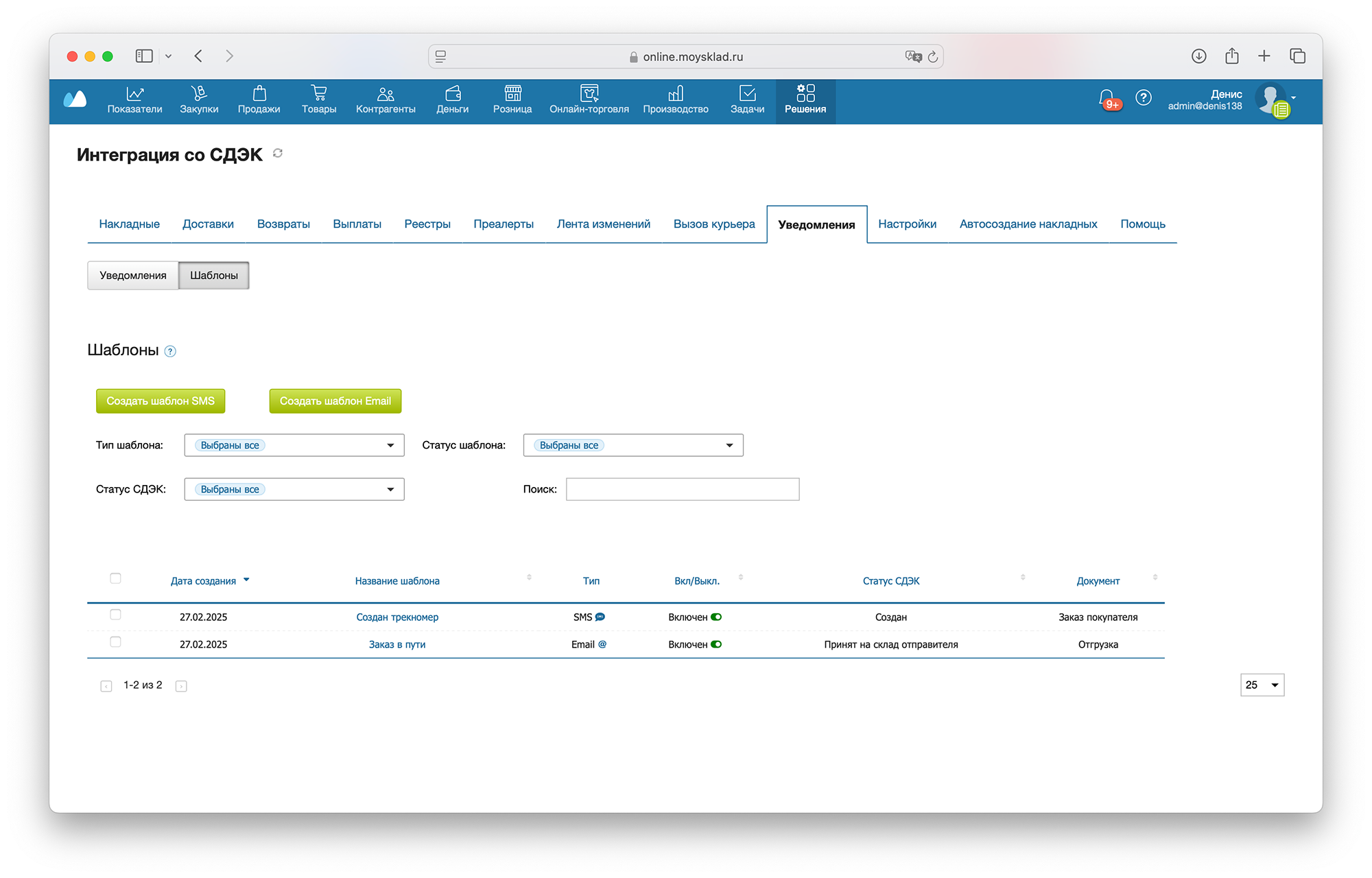Expand the Тип шаблона dropdown
The width and height of the screenshot is (1372, 878).
coord(390,445)
